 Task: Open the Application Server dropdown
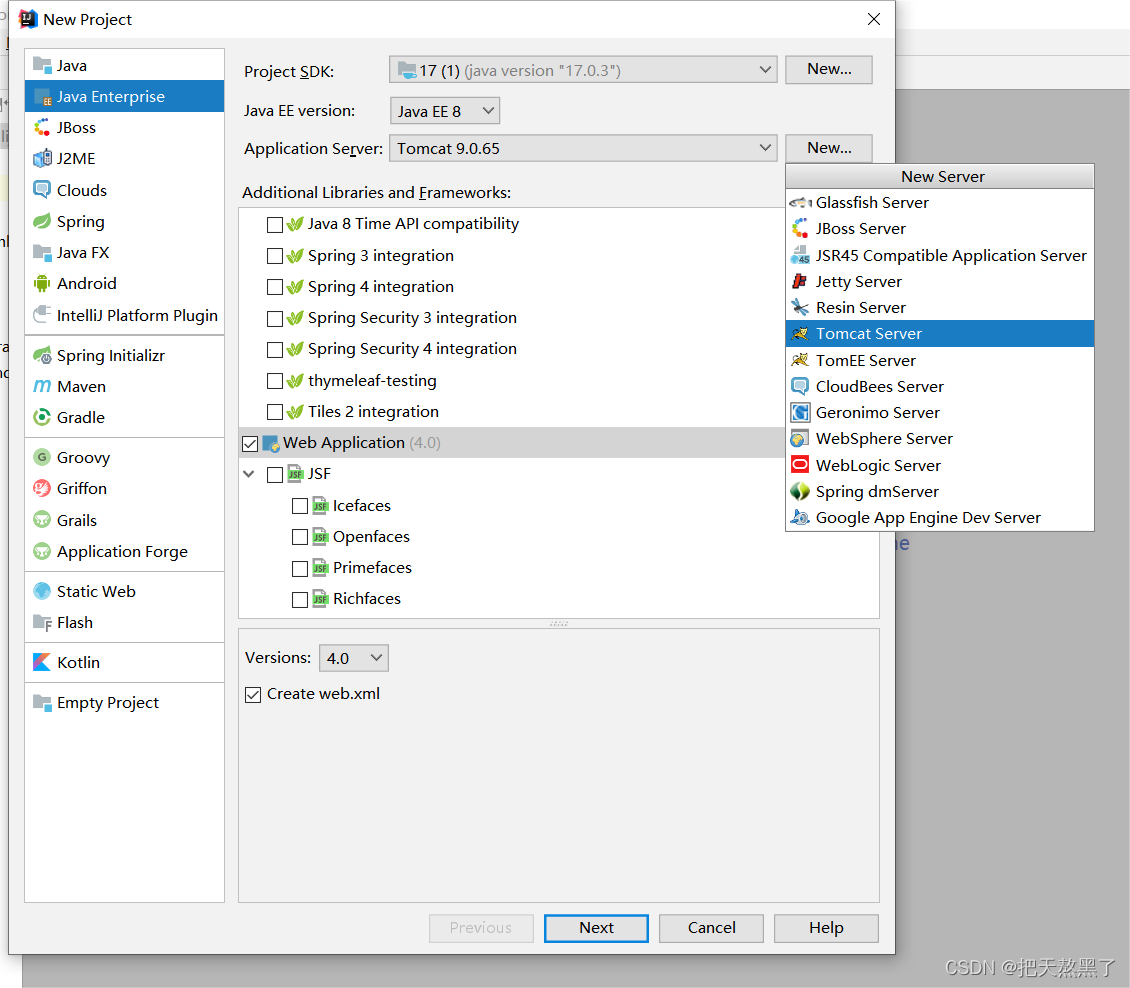[x=583, y=148]
